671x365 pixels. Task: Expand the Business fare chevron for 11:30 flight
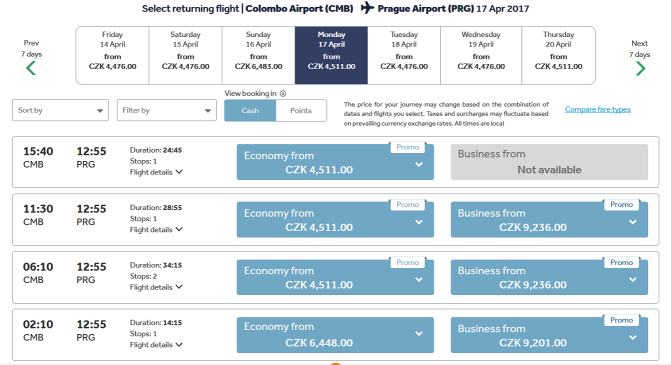(633, 222)
